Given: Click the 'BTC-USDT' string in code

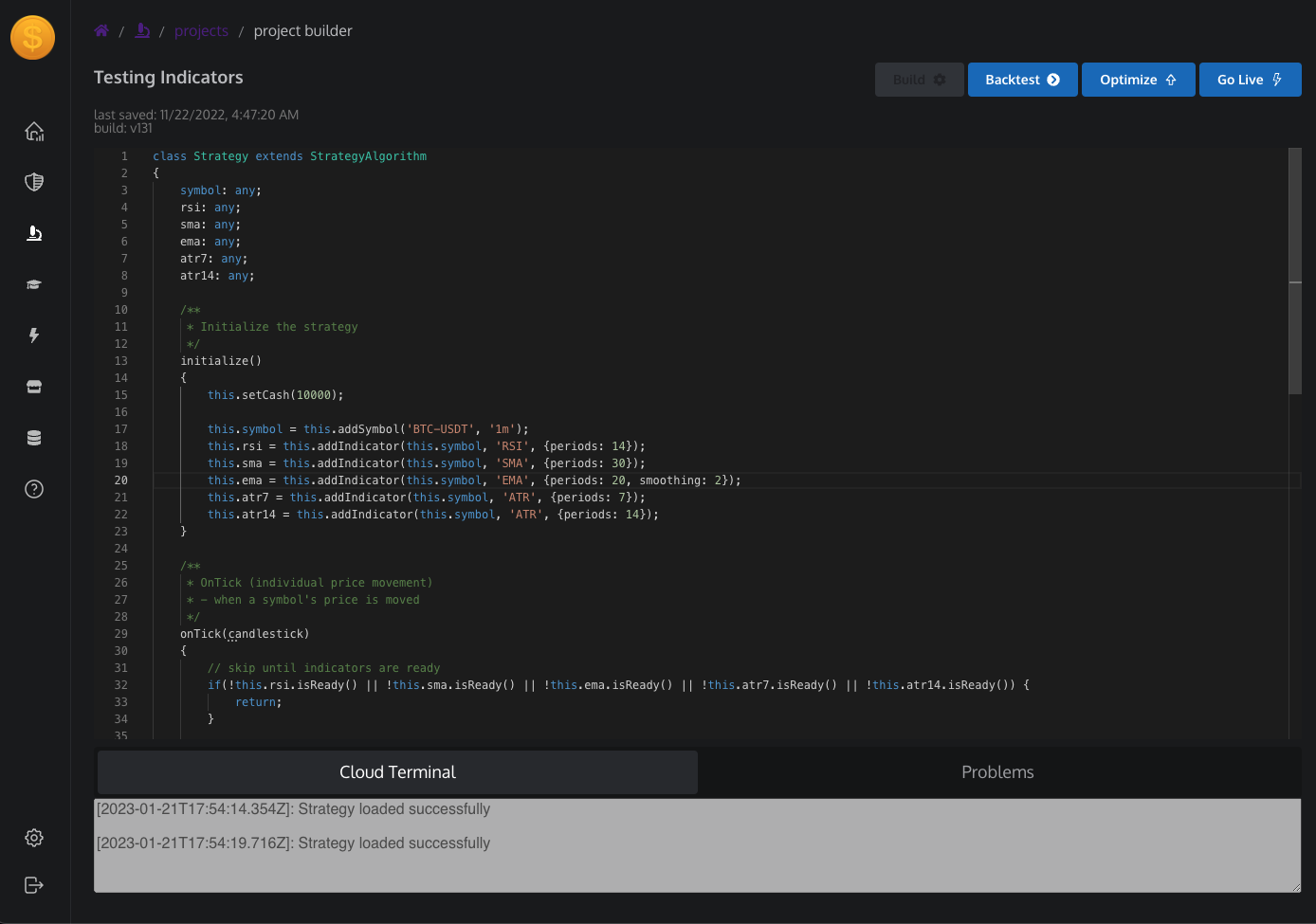Looking at the screenshot, I should (x=441, y=429).
